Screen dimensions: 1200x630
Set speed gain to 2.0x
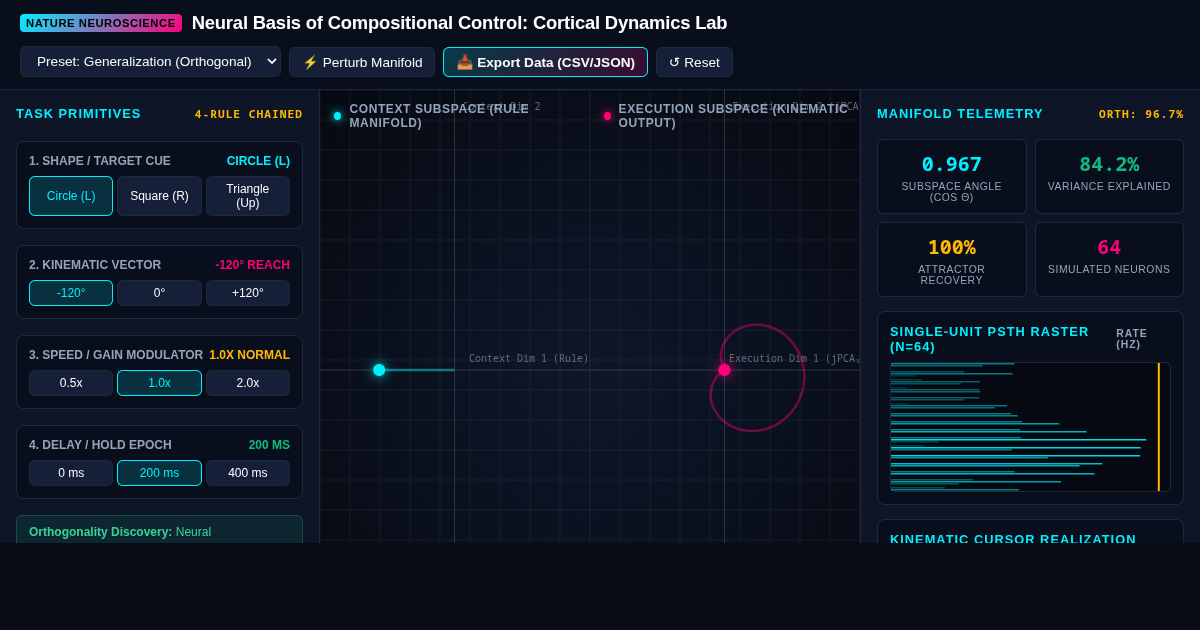[x=248, y=383]
